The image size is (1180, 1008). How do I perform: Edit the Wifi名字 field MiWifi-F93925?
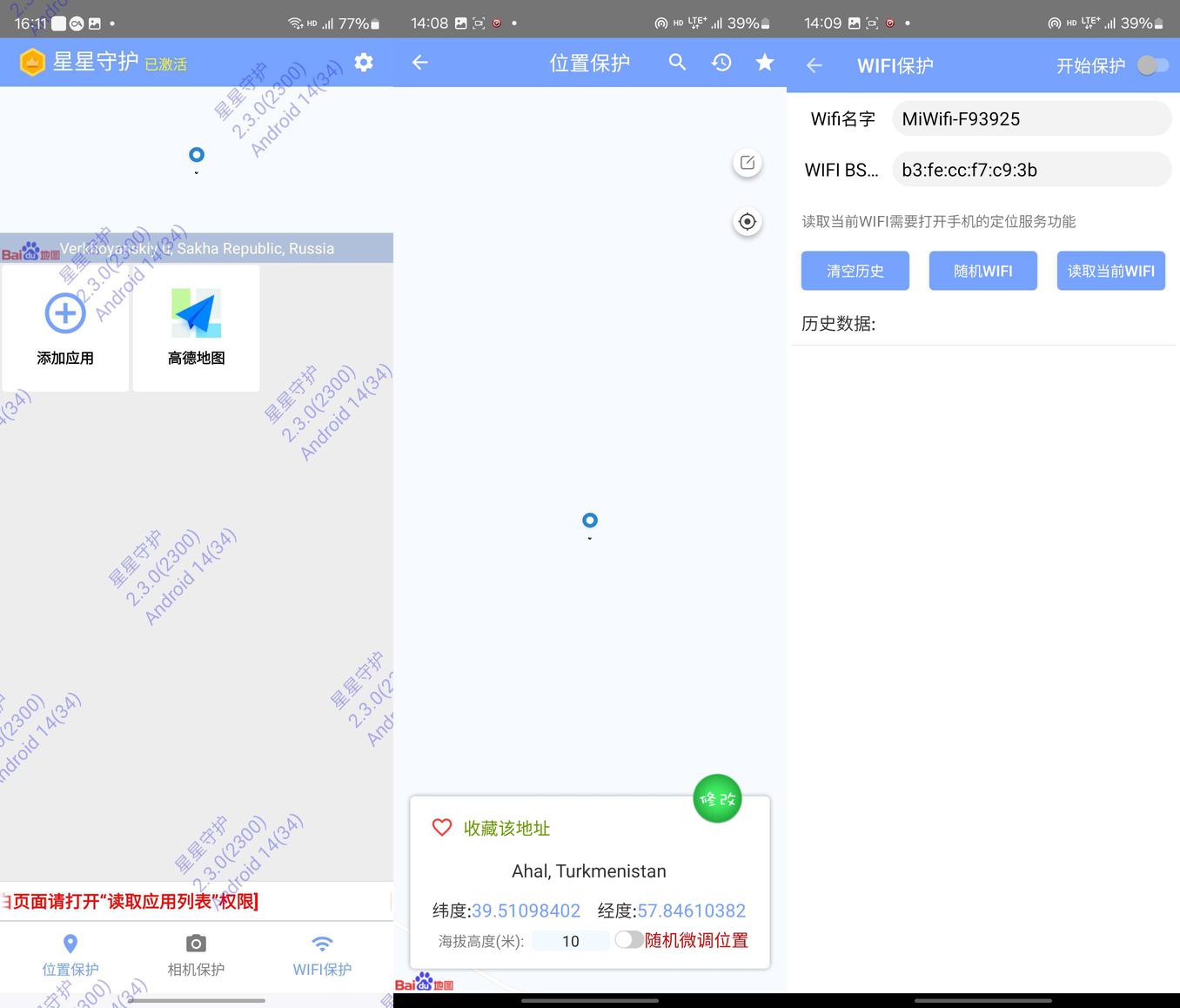point(1032,118)
